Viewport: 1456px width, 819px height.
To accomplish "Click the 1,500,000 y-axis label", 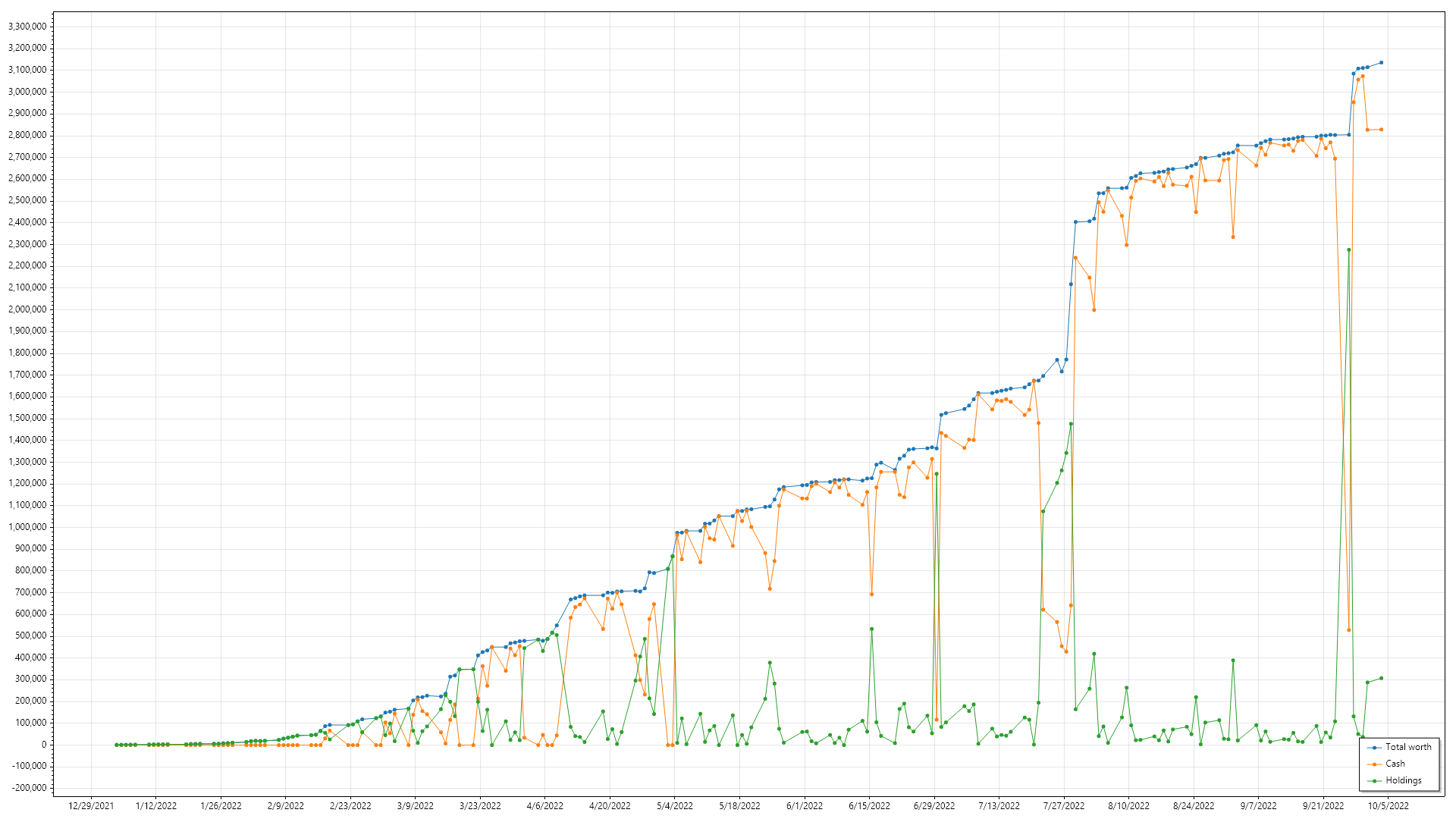I will pos(27,418).
